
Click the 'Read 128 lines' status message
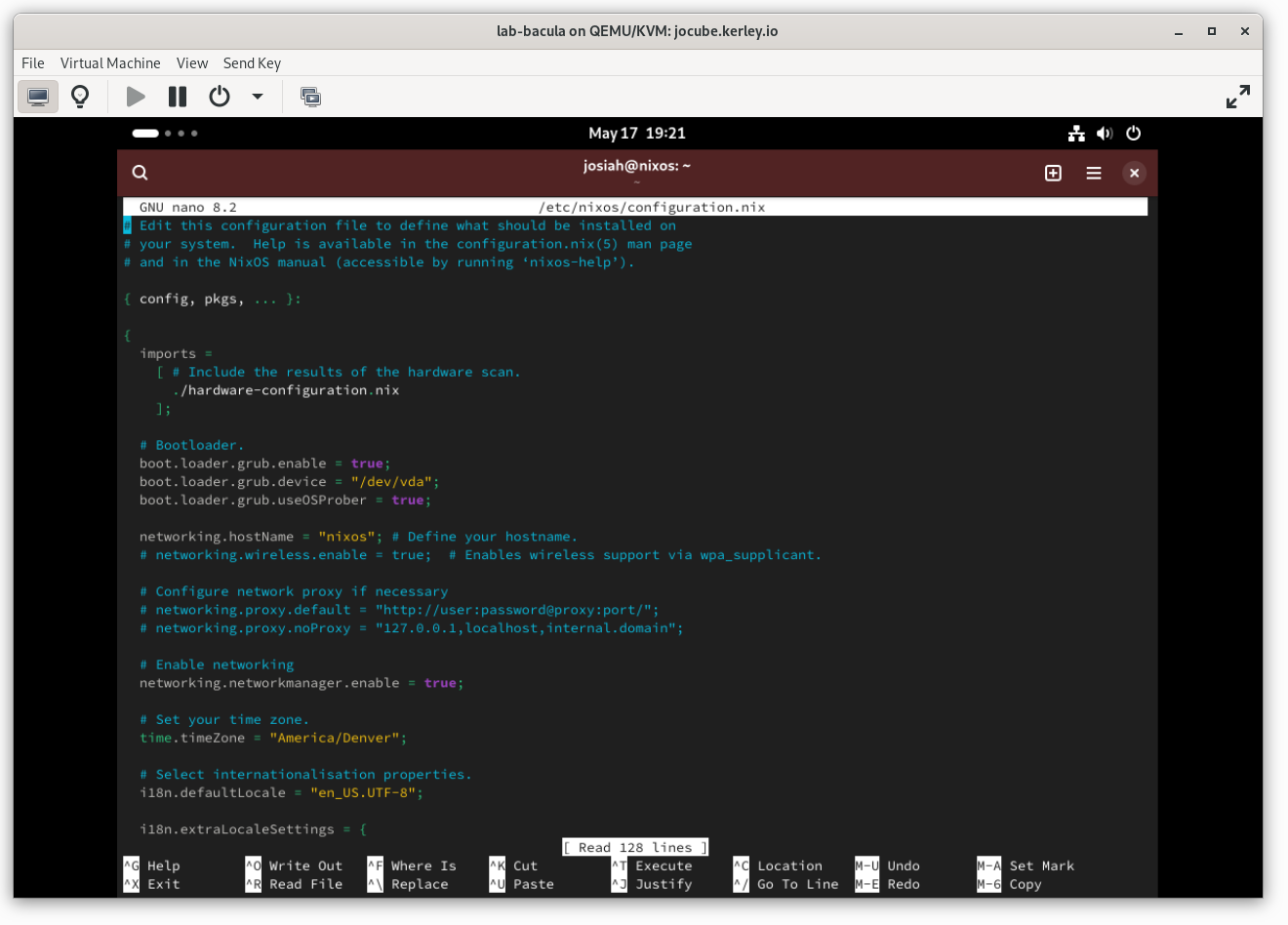[x=635, y=847]
